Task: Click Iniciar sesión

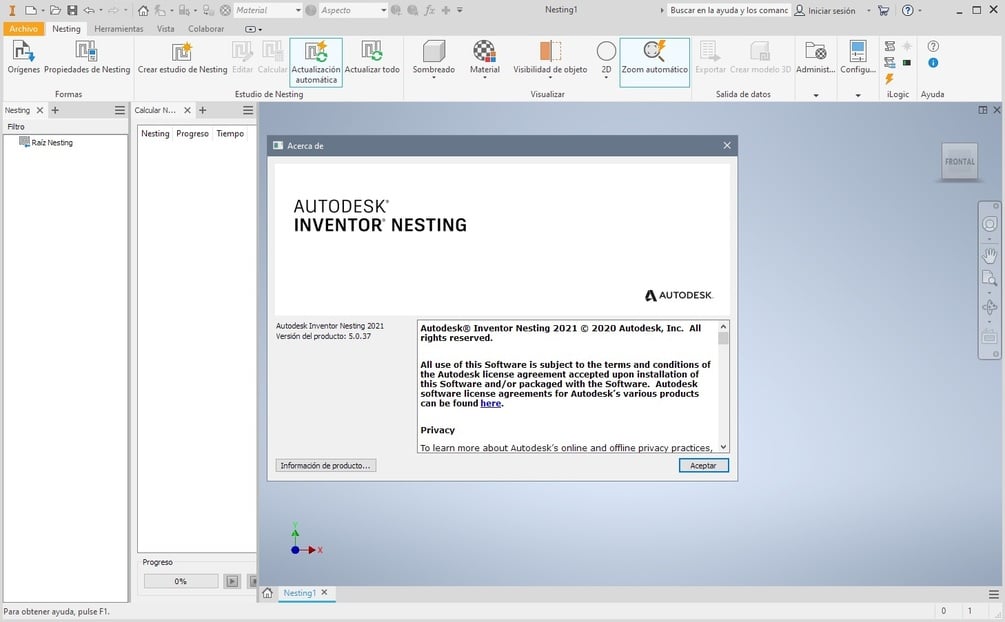Action: (x=825, y=10)
